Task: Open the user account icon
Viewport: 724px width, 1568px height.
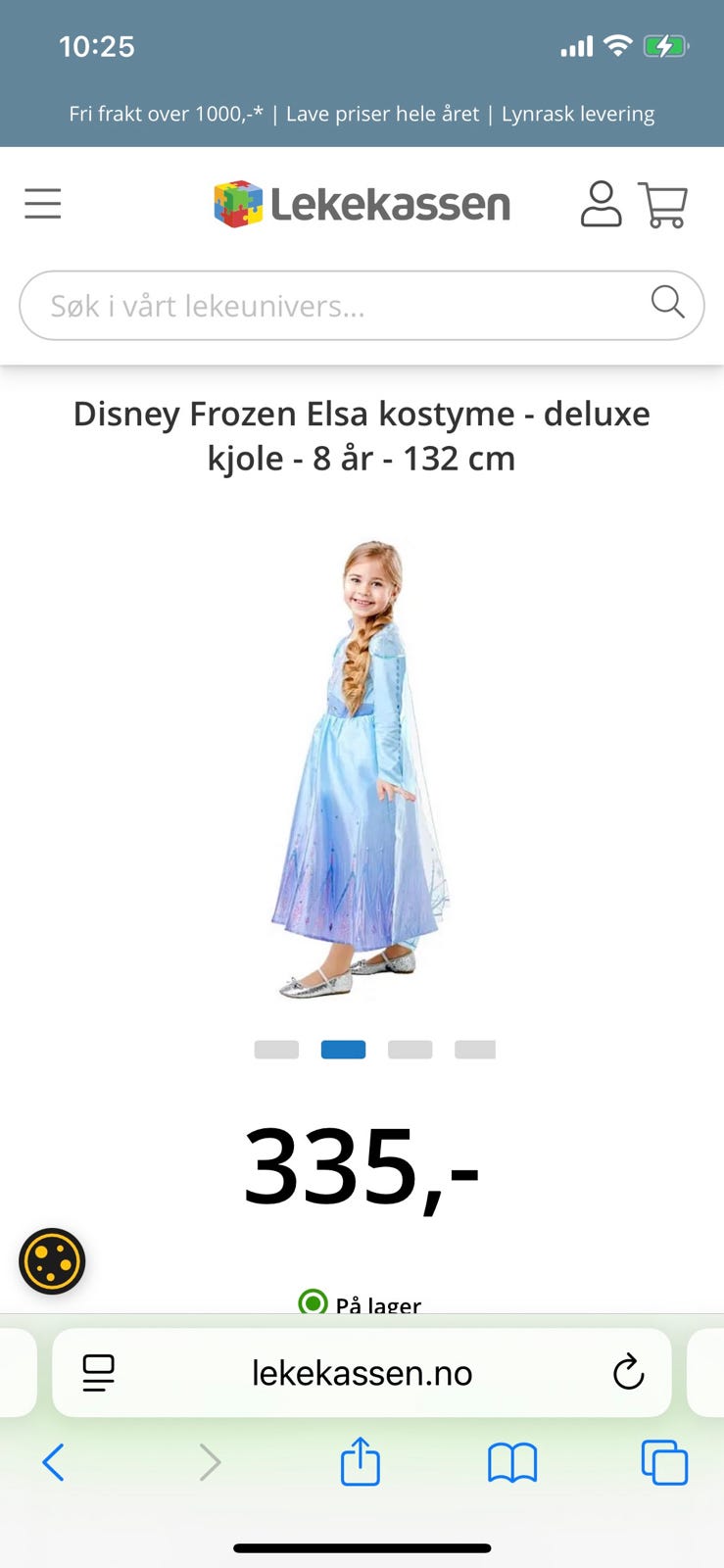Action: (601, 204)
